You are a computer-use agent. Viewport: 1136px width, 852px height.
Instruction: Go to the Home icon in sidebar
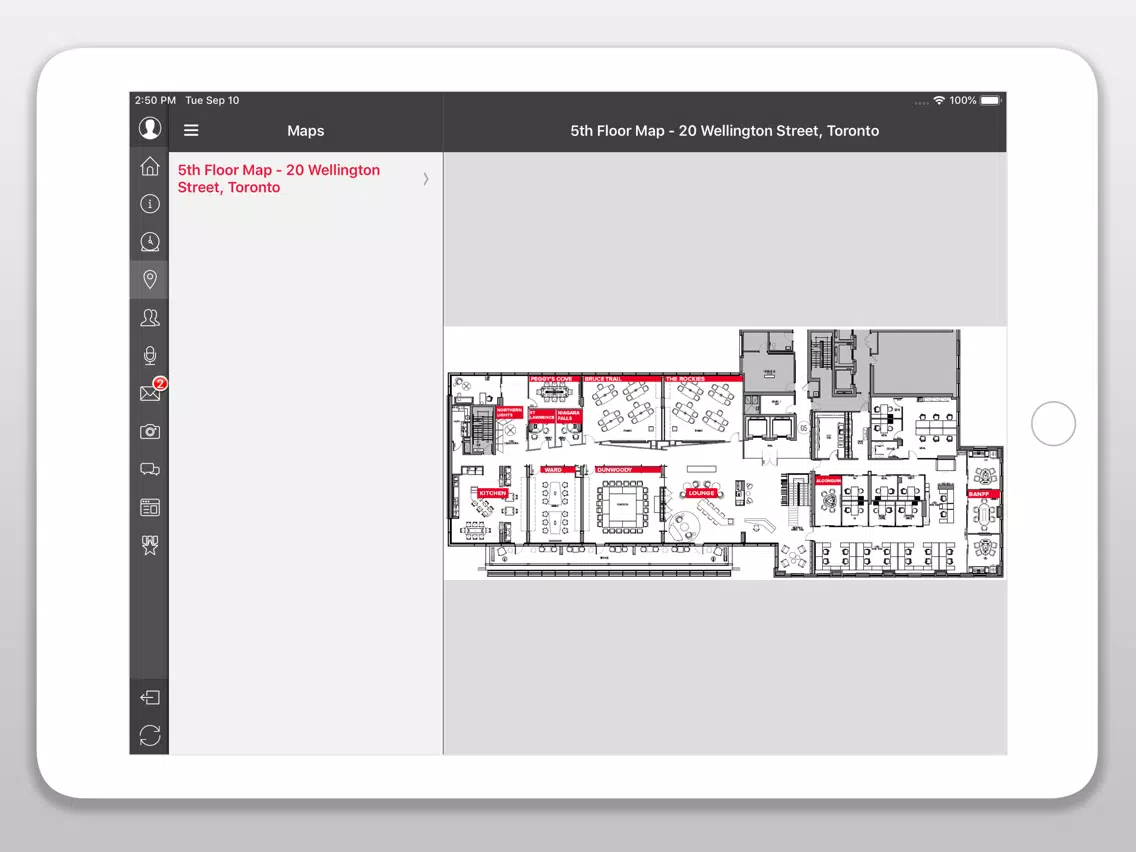(150, 167)
